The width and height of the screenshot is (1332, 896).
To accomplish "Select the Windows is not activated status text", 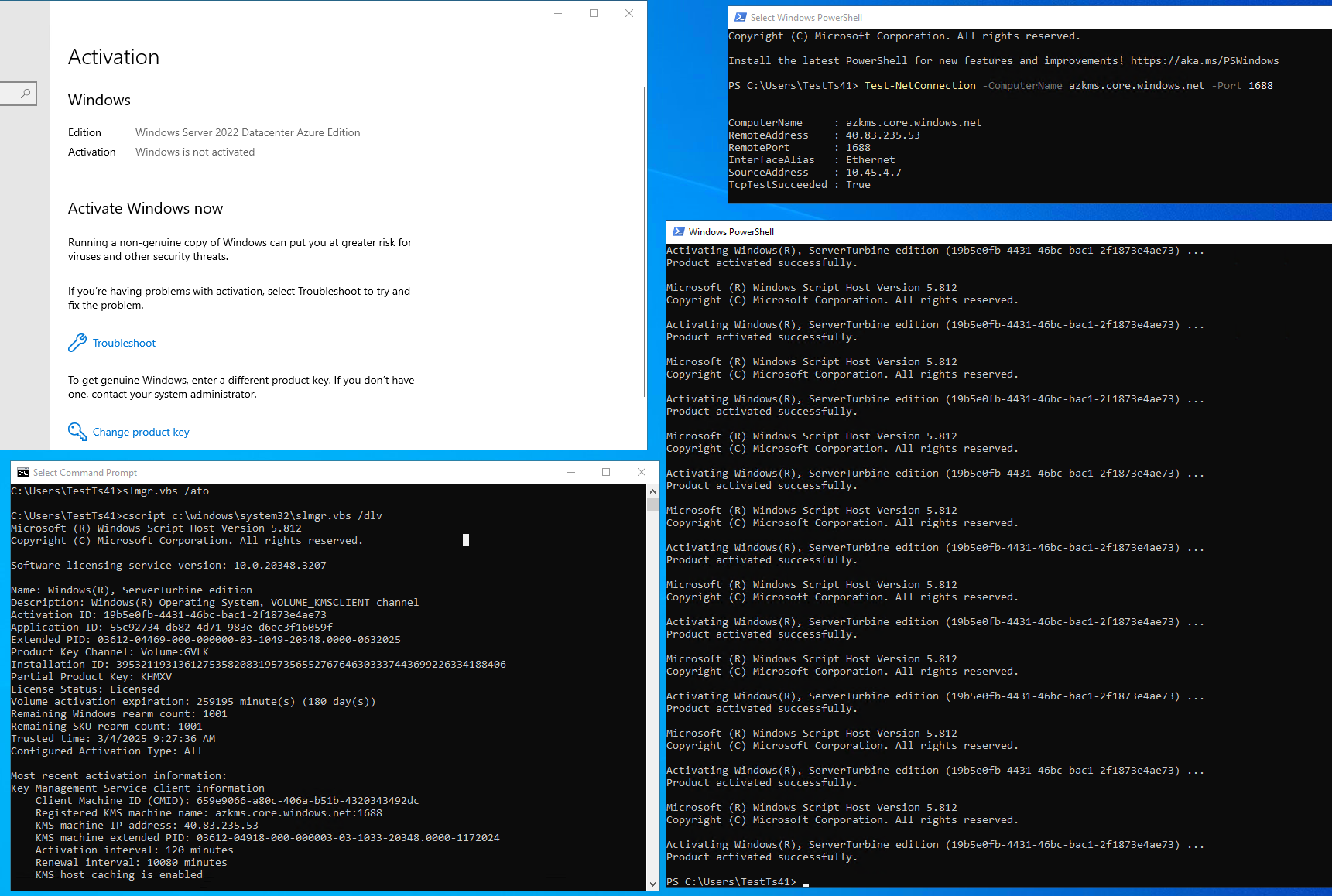I will [194, 152].
